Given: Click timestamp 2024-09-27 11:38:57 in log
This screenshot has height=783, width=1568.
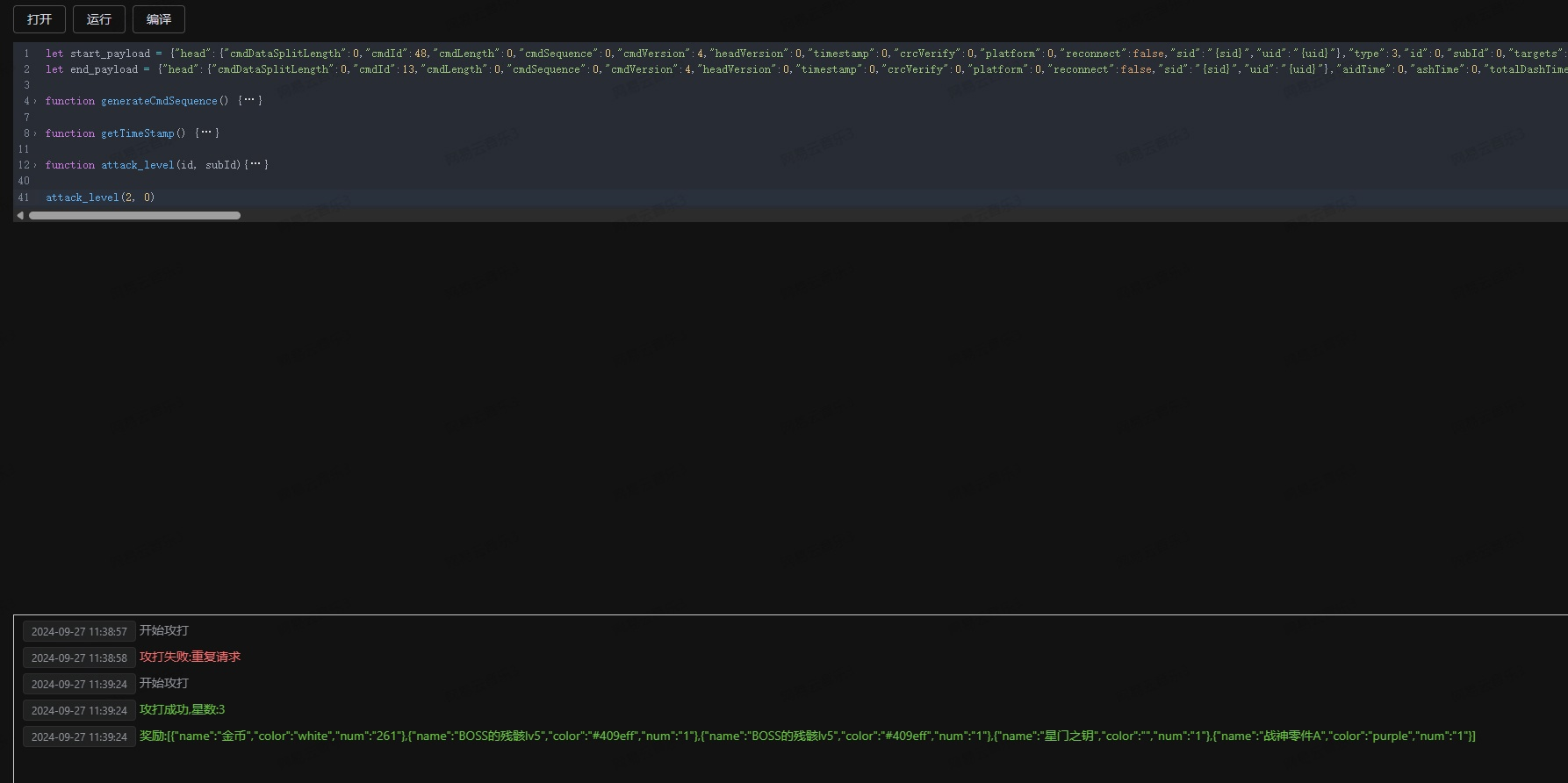Looking at the screenshot, I should [x=79, y=631].
